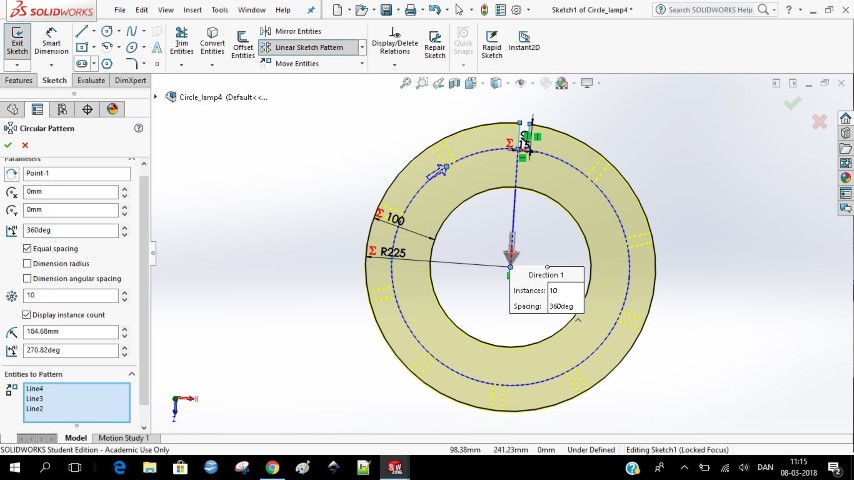Expand the Circle_lamp4 tree node

(156, 97)
